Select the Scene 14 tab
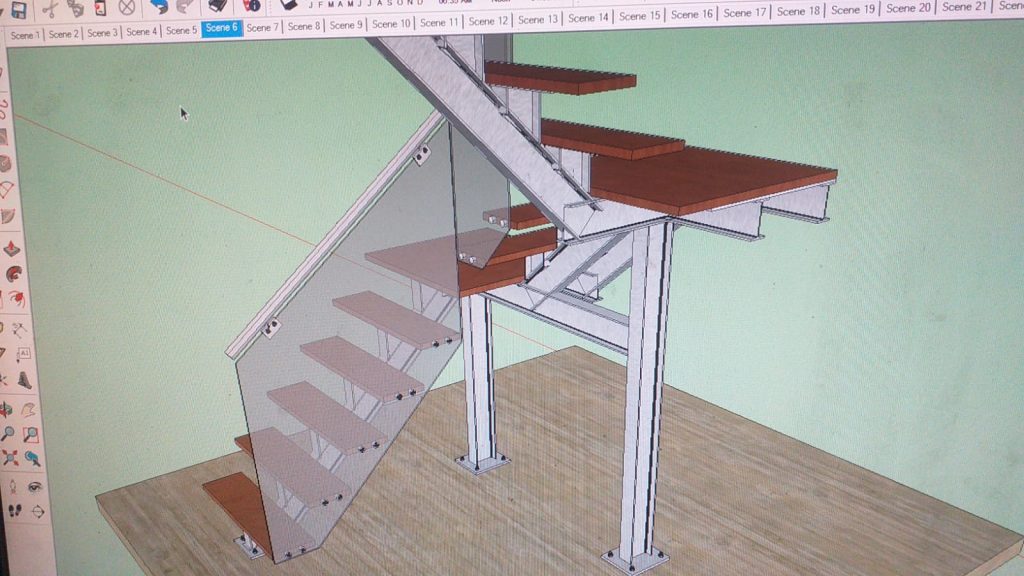The width and height of the screenshot is (1024, 576). click(587, 18)
